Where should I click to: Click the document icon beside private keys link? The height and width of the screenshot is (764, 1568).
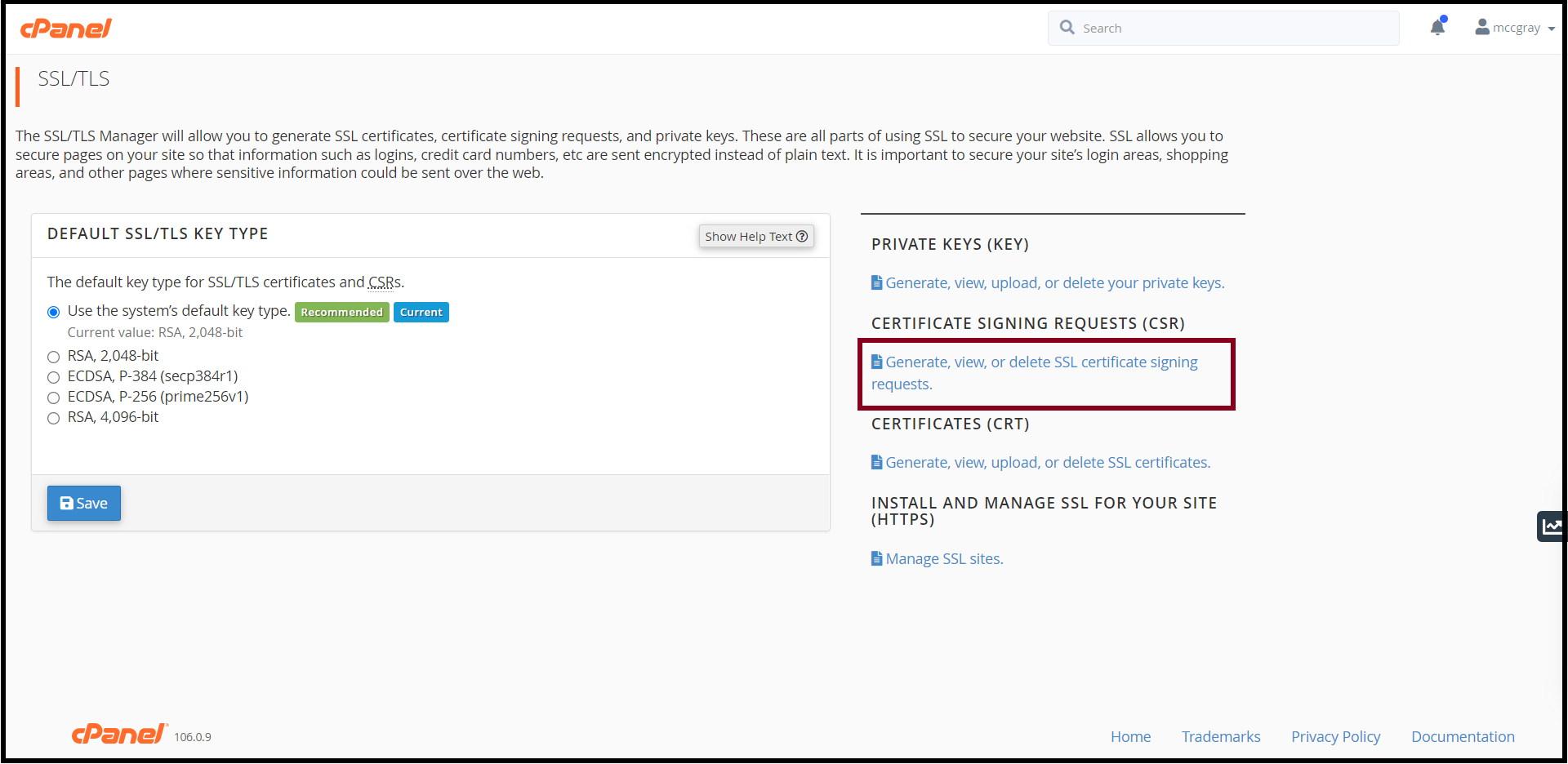point(876,282)
